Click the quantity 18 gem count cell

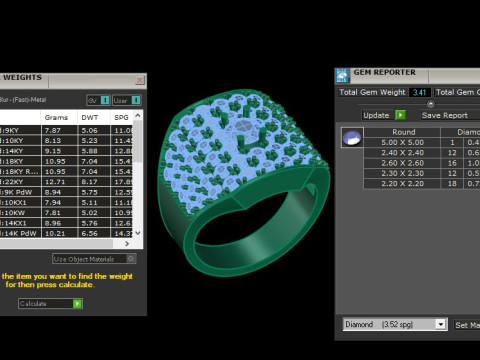click(452, 184)
